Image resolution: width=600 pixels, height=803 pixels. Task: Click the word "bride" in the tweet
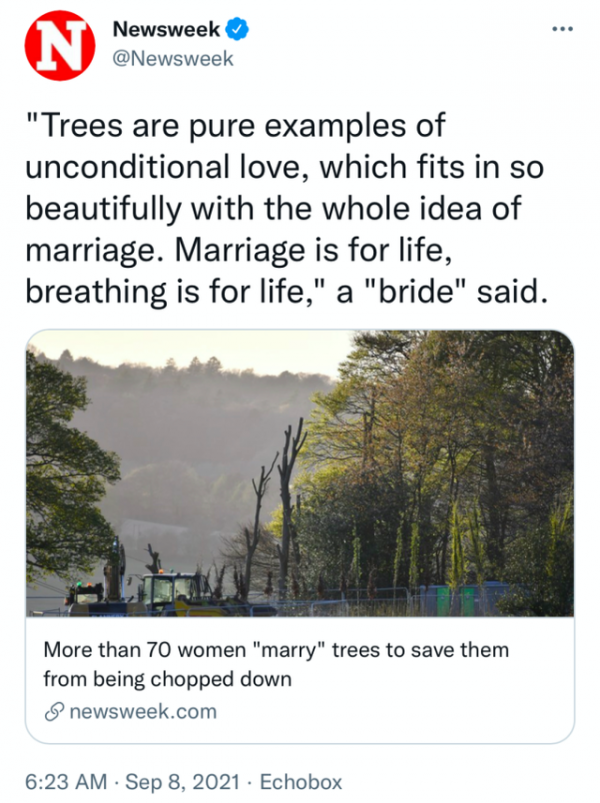click(x=416, y=292)
